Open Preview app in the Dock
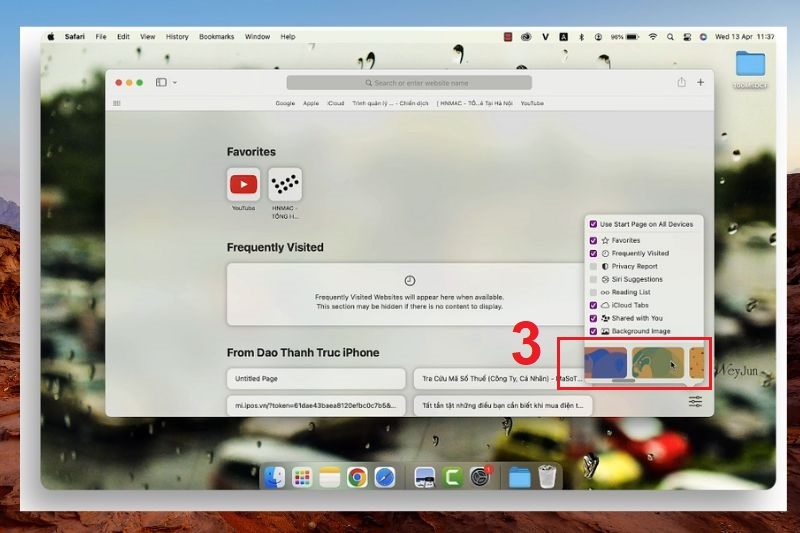Screen dimensions: 800x533 (x=424, y=478)
